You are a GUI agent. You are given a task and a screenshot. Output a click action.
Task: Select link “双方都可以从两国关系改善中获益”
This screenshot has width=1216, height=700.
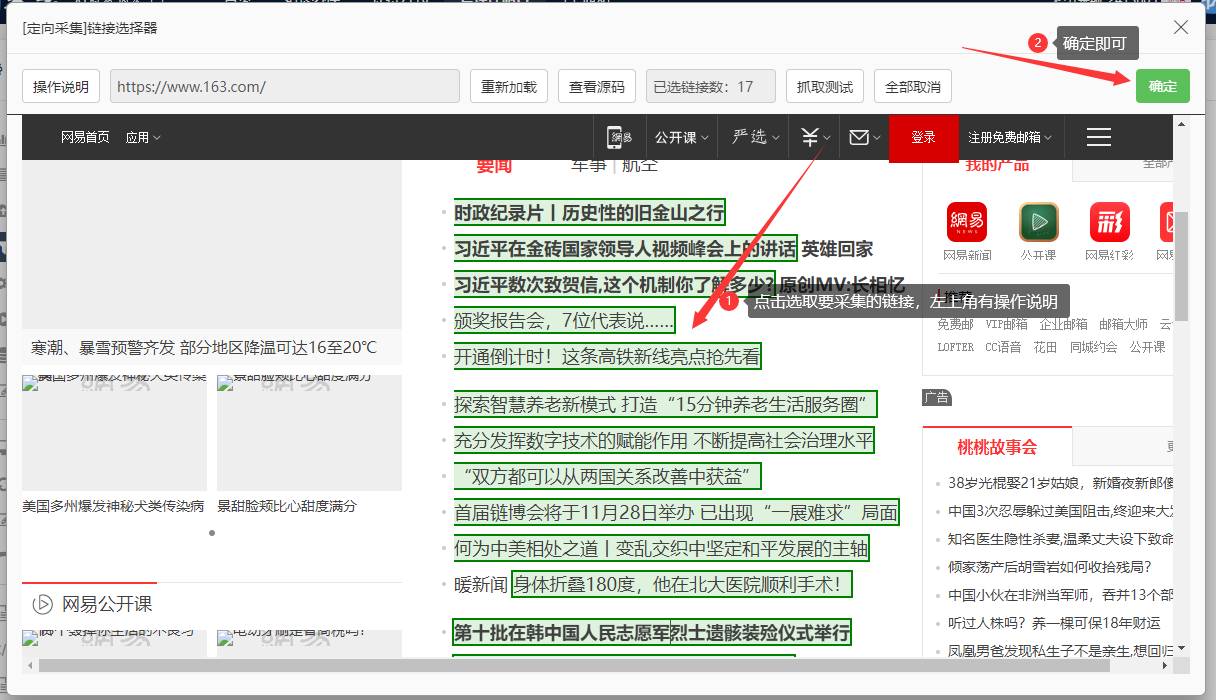pyautogui.click(x=607, y=476)
